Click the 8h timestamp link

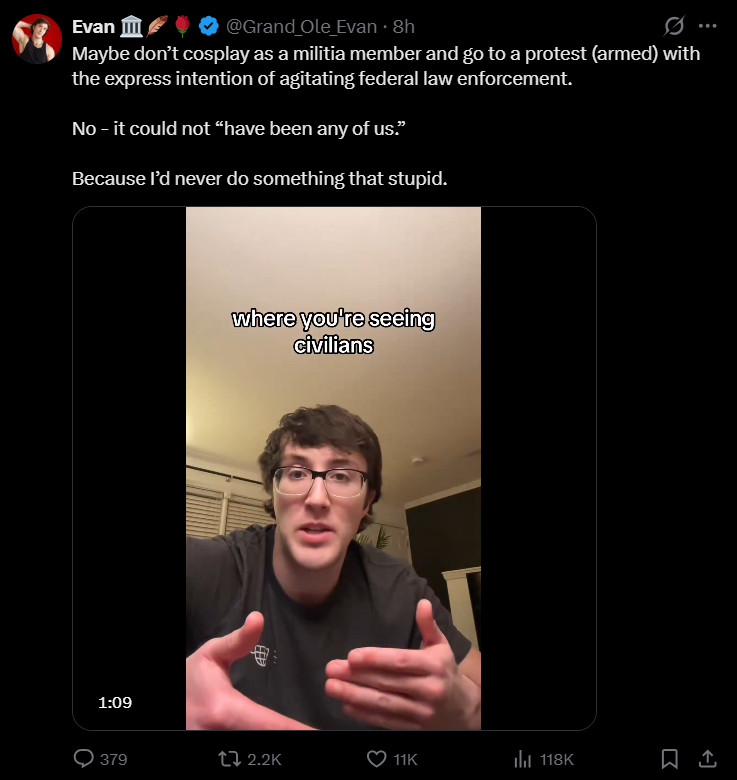(x=403, y=26)
